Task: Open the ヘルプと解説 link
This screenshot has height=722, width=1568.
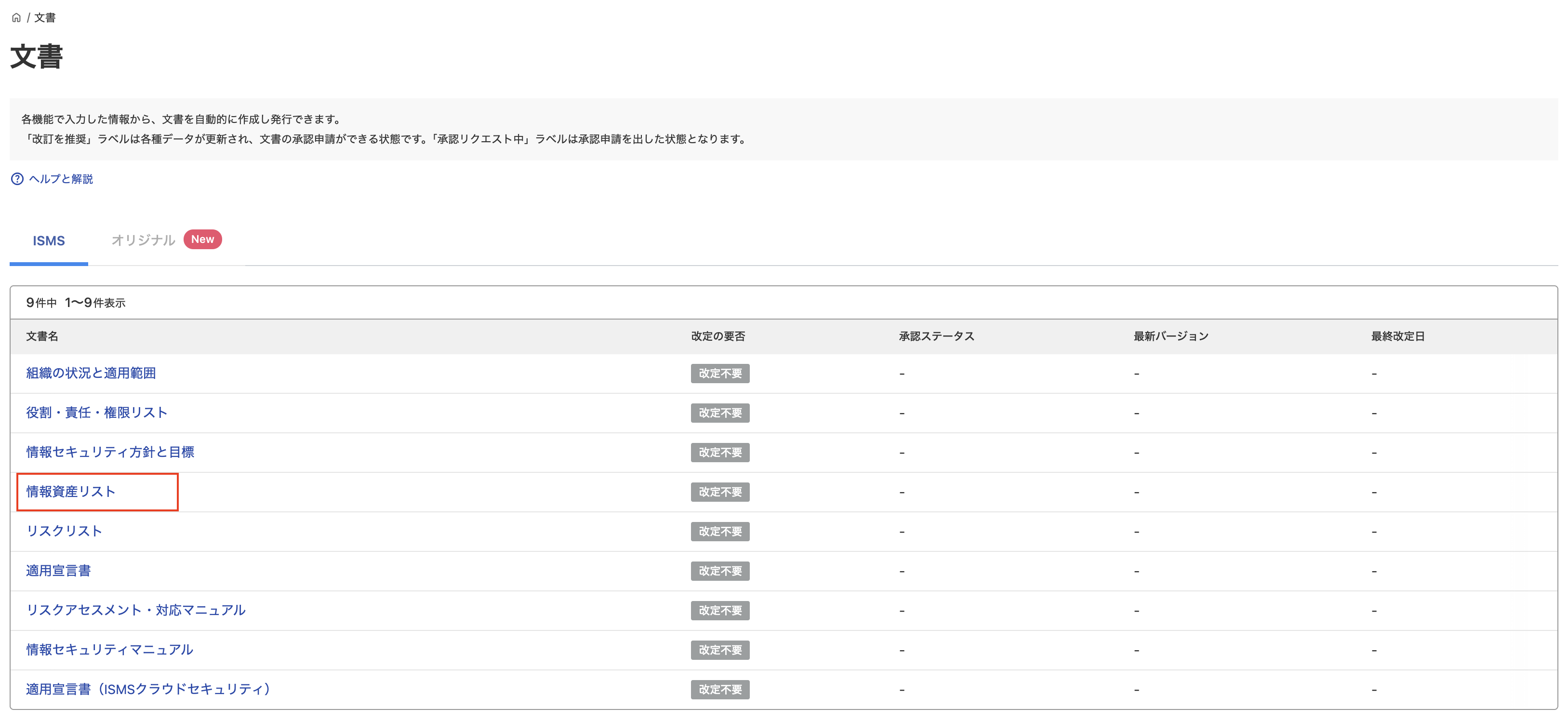Action: point(61,178)
